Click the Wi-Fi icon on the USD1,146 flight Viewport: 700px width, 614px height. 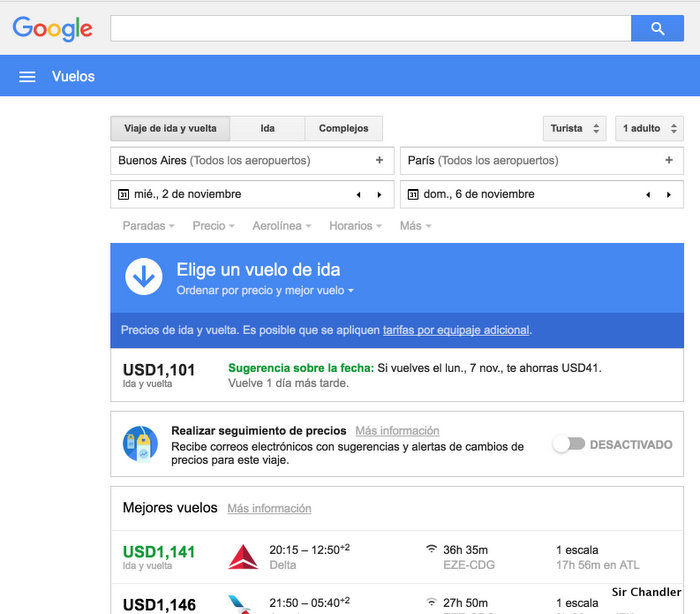[x=431, y=601]
